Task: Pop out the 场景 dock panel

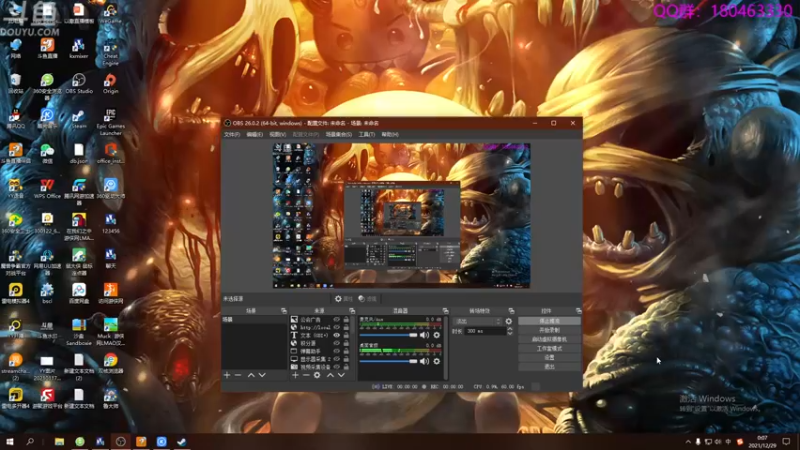Action: click(284, 311)
